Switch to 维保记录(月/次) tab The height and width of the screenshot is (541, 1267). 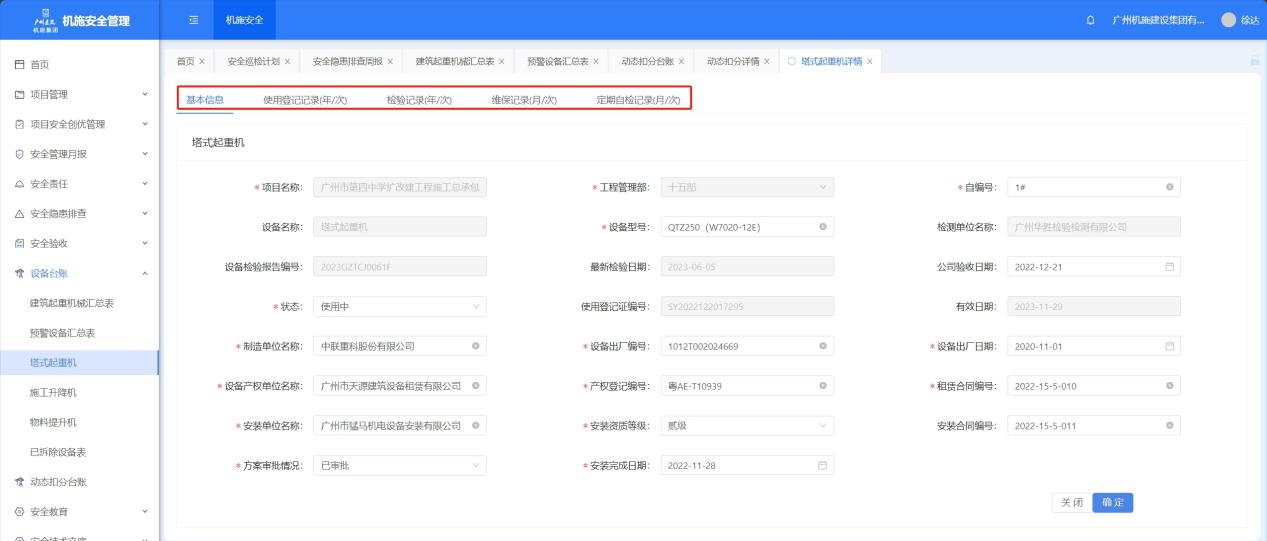coord(523,100)
